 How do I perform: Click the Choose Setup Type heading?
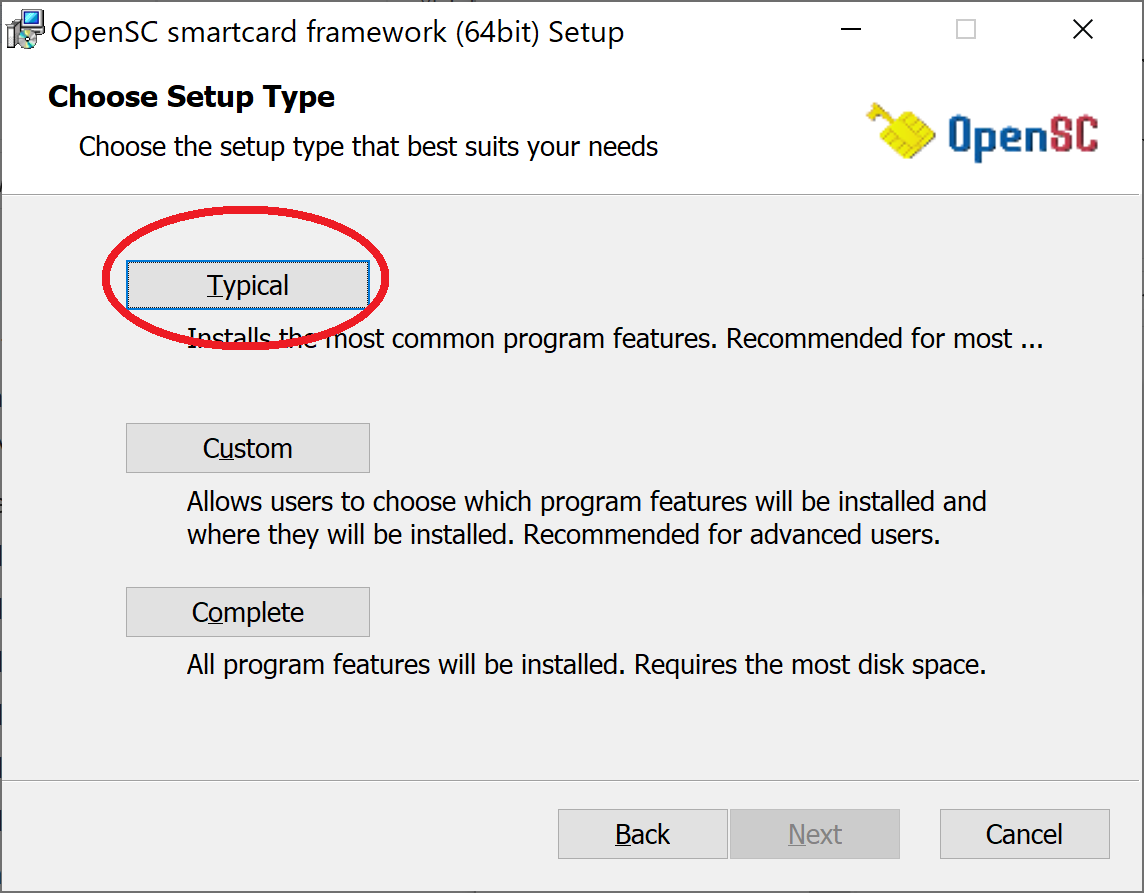[191, 96]
